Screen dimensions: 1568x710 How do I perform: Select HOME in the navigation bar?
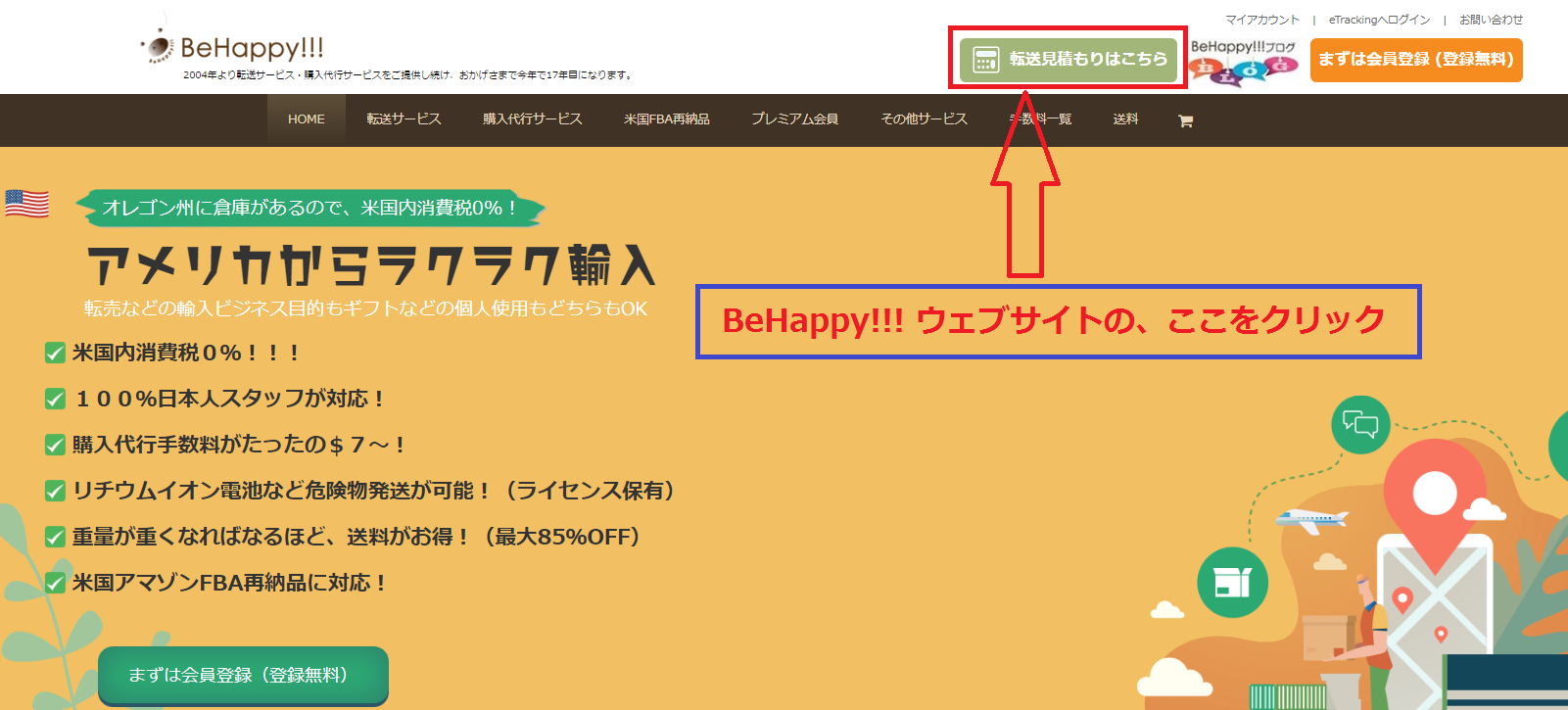[307, 119]
